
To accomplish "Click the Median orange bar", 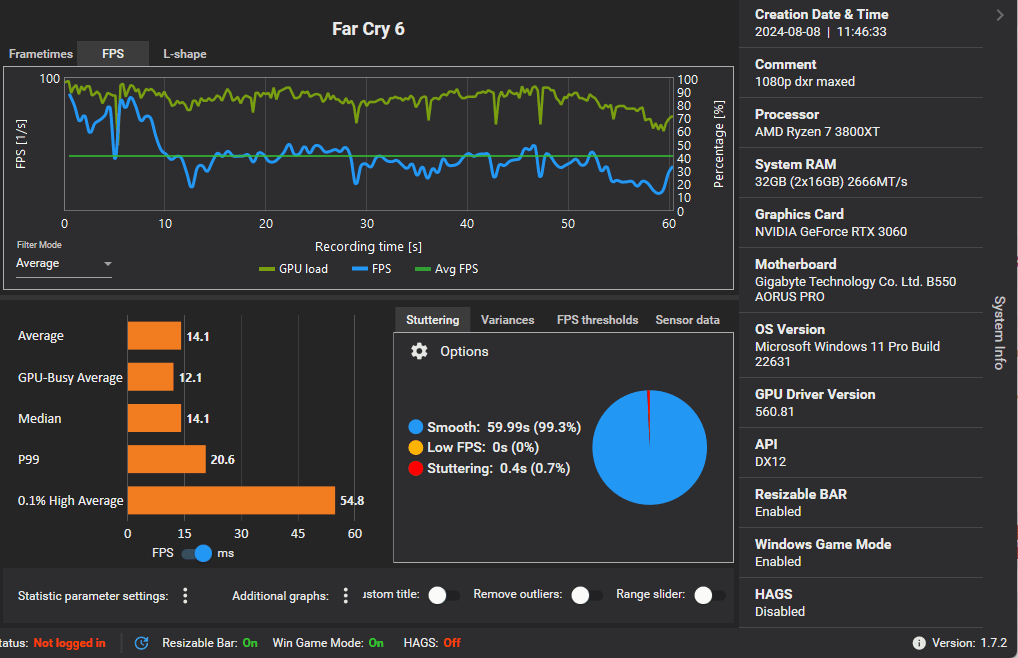I will click(x=155, y=418).
